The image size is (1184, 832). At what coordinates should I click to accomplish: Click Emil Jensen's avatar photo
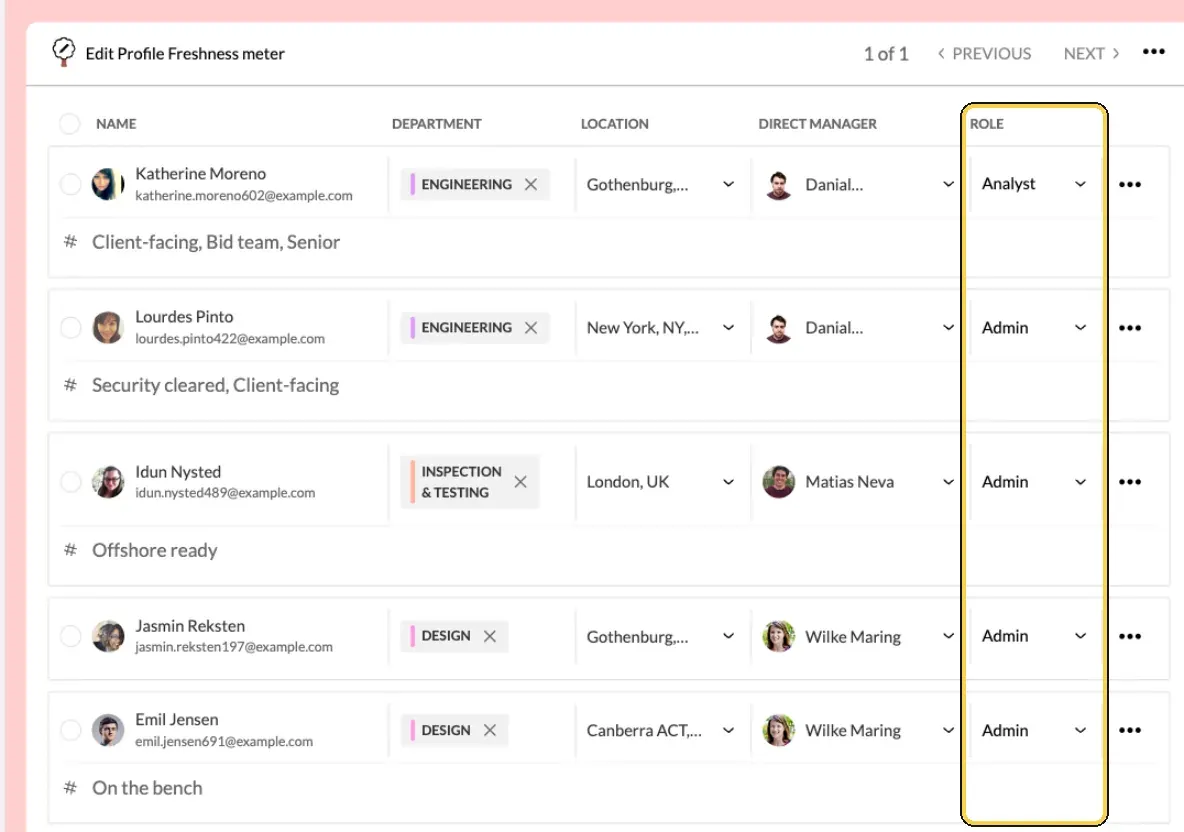pyautogui.click(x=108, y=730)
